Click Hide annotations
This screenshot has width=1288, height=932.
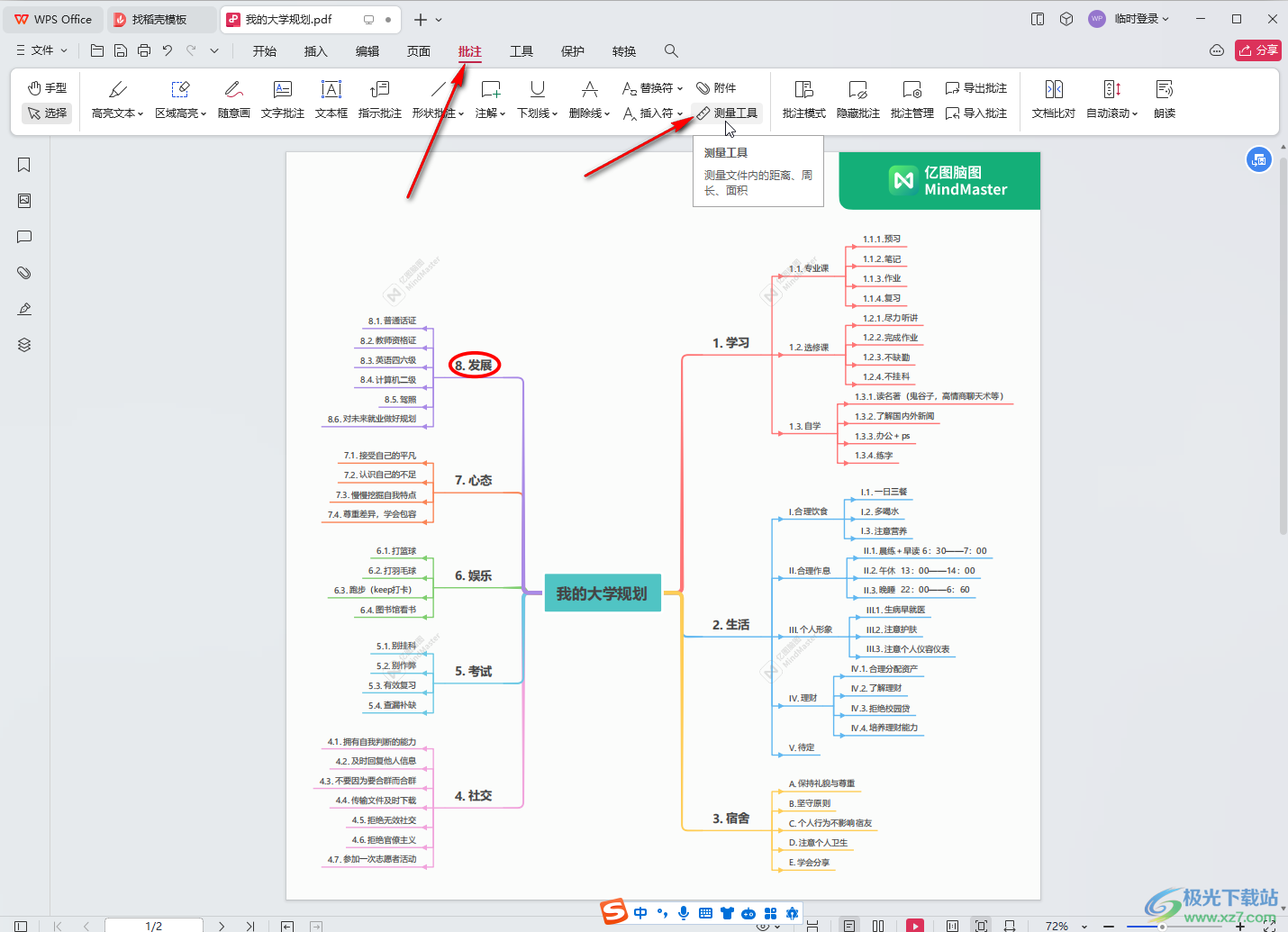tap(858, 99)
